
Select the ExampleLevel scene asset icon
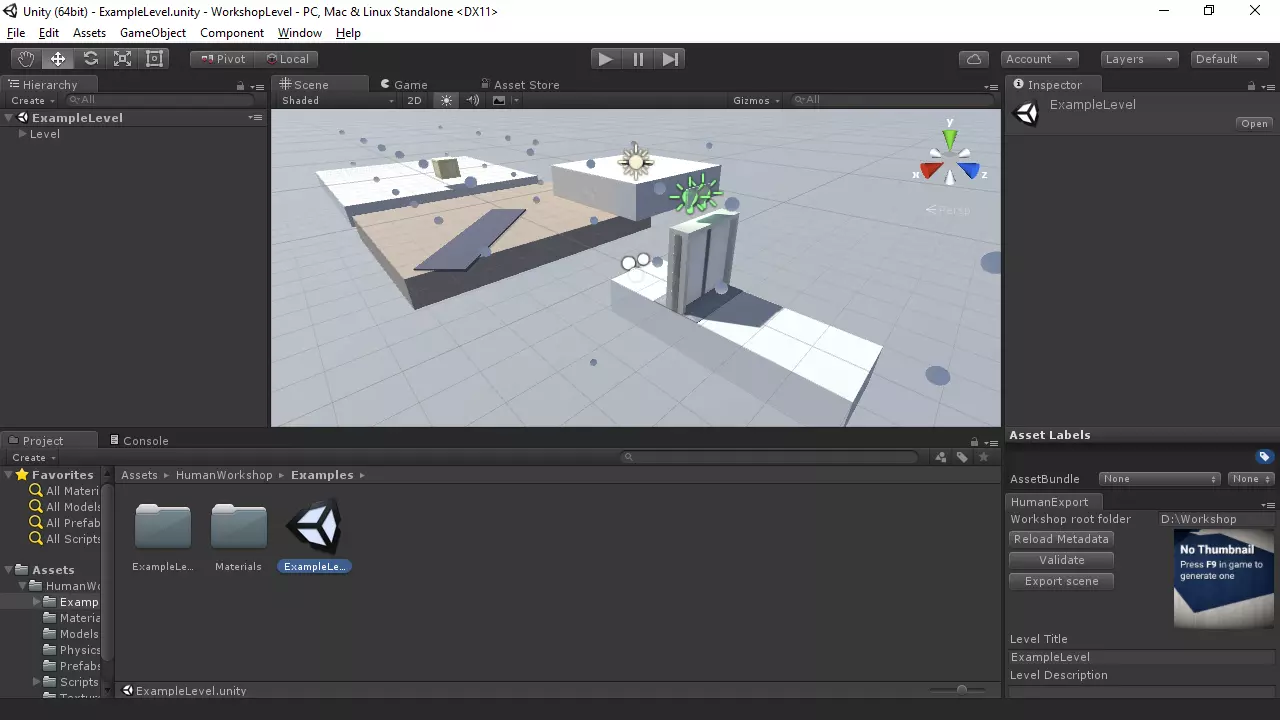[x=314, y=526]
